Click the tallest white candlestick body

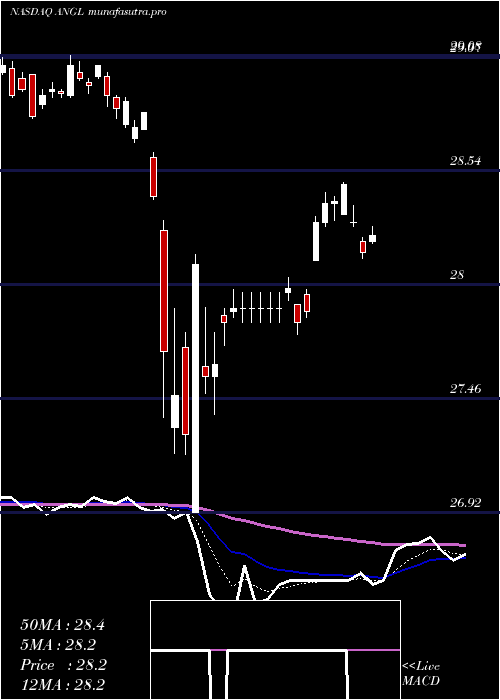(x=196, y=388)
